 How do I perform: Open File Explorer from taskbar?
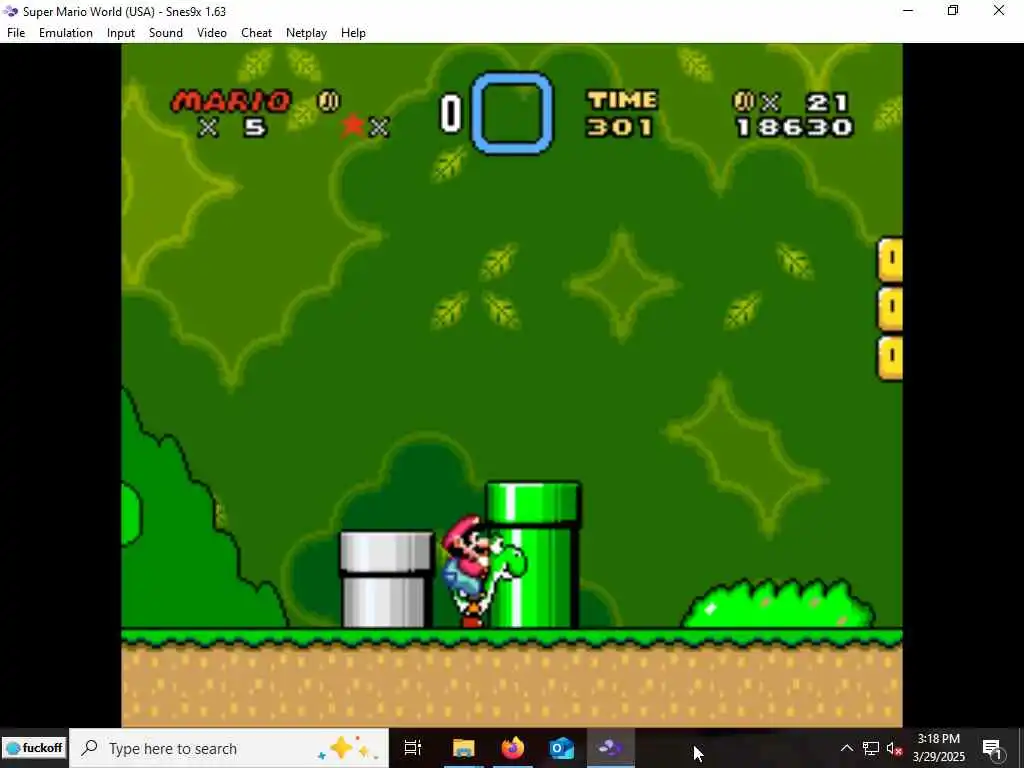pyautogui.click(x=463, y=748)
